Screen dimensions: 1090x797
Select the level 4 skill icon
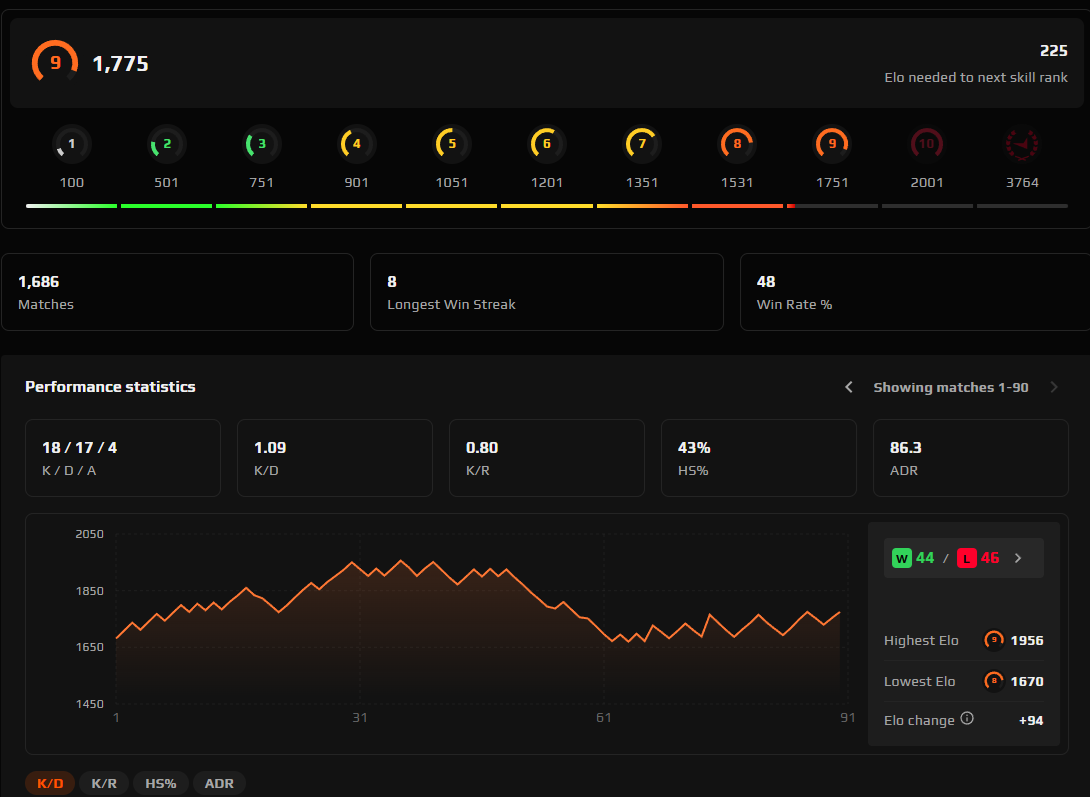tap(357, 145)
